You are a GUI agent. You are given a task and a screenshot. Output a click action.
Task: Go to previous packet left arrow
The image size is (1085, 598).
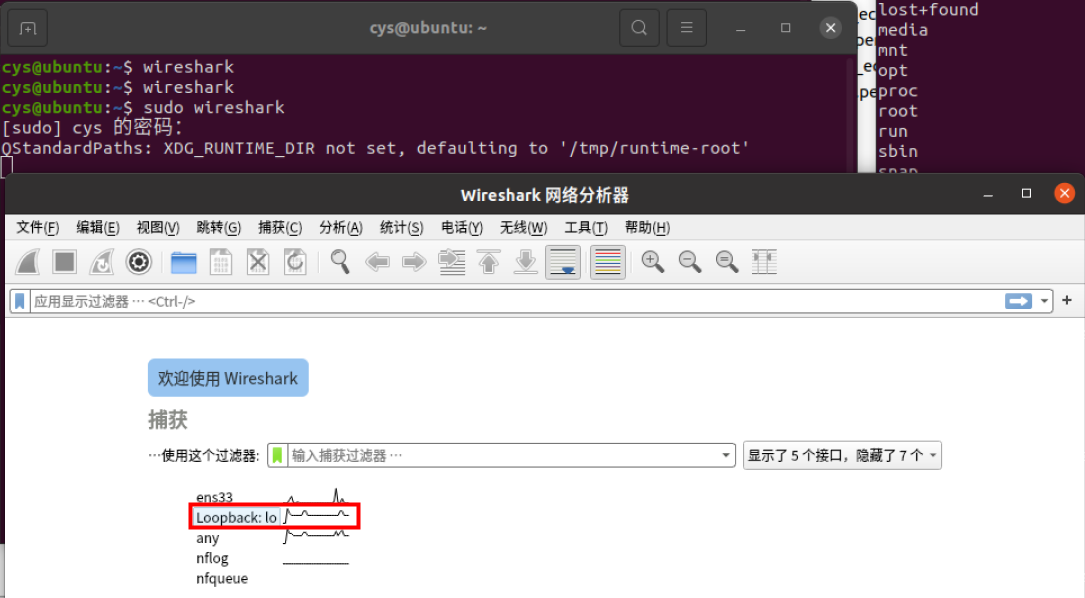coord(377,262)
